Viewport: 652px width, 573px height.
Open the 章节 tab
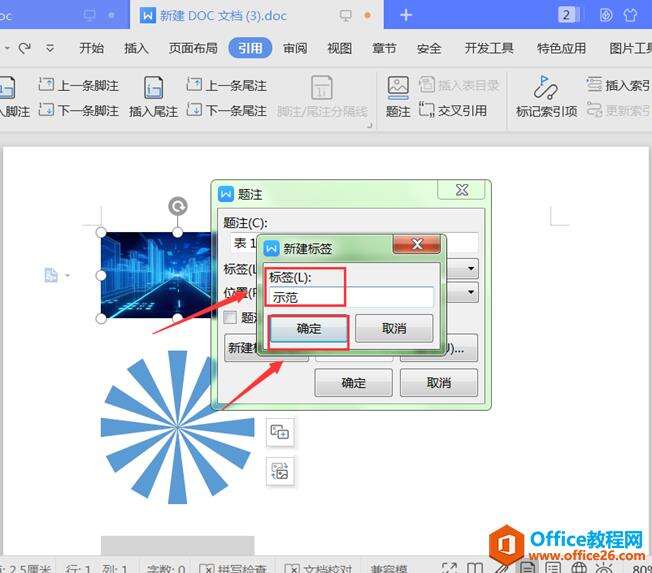tap(384, 49)
